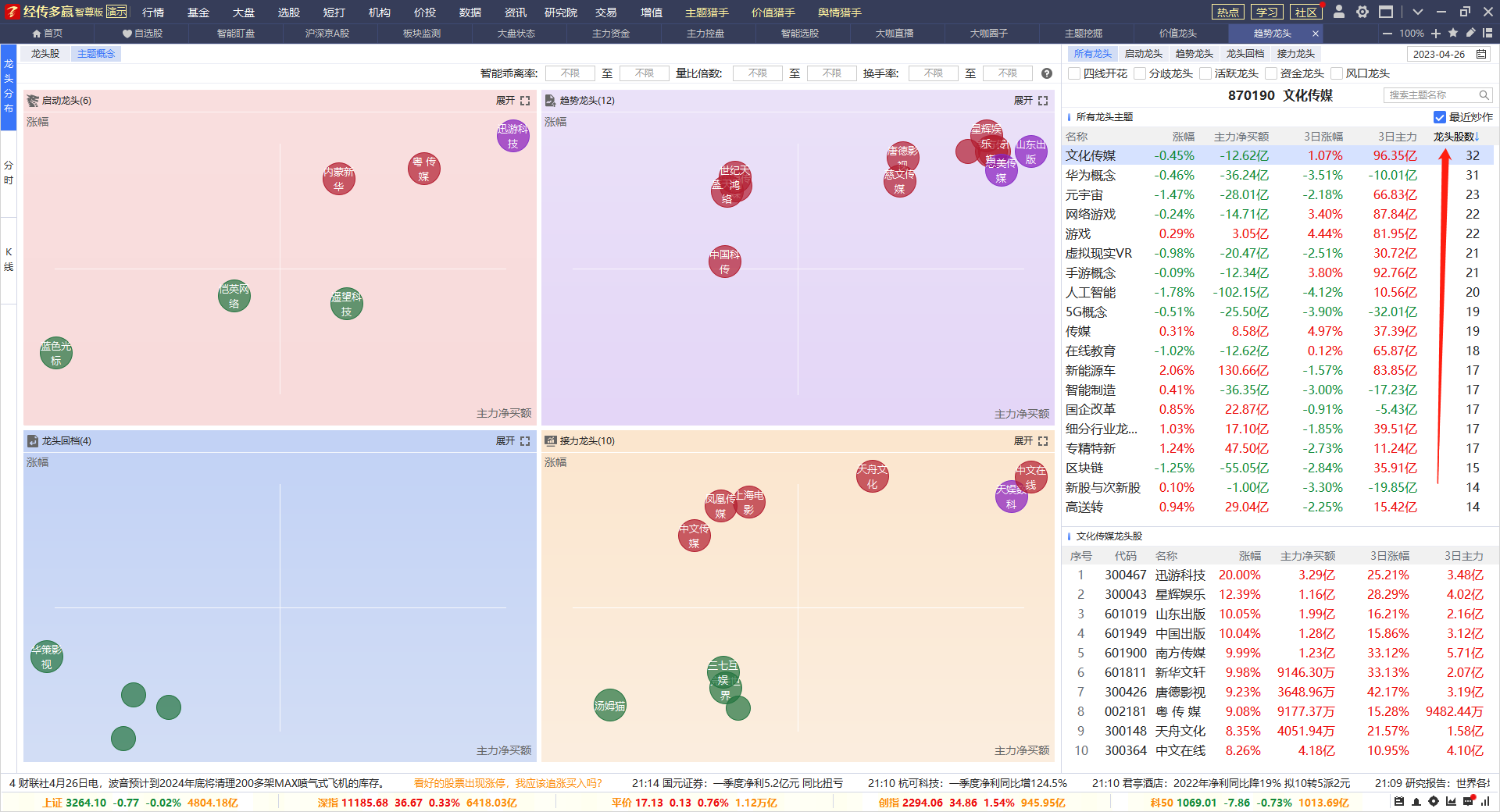The image size is (1500, 812).
Task: Click the 热点 button
Action: pos(1228,12)
